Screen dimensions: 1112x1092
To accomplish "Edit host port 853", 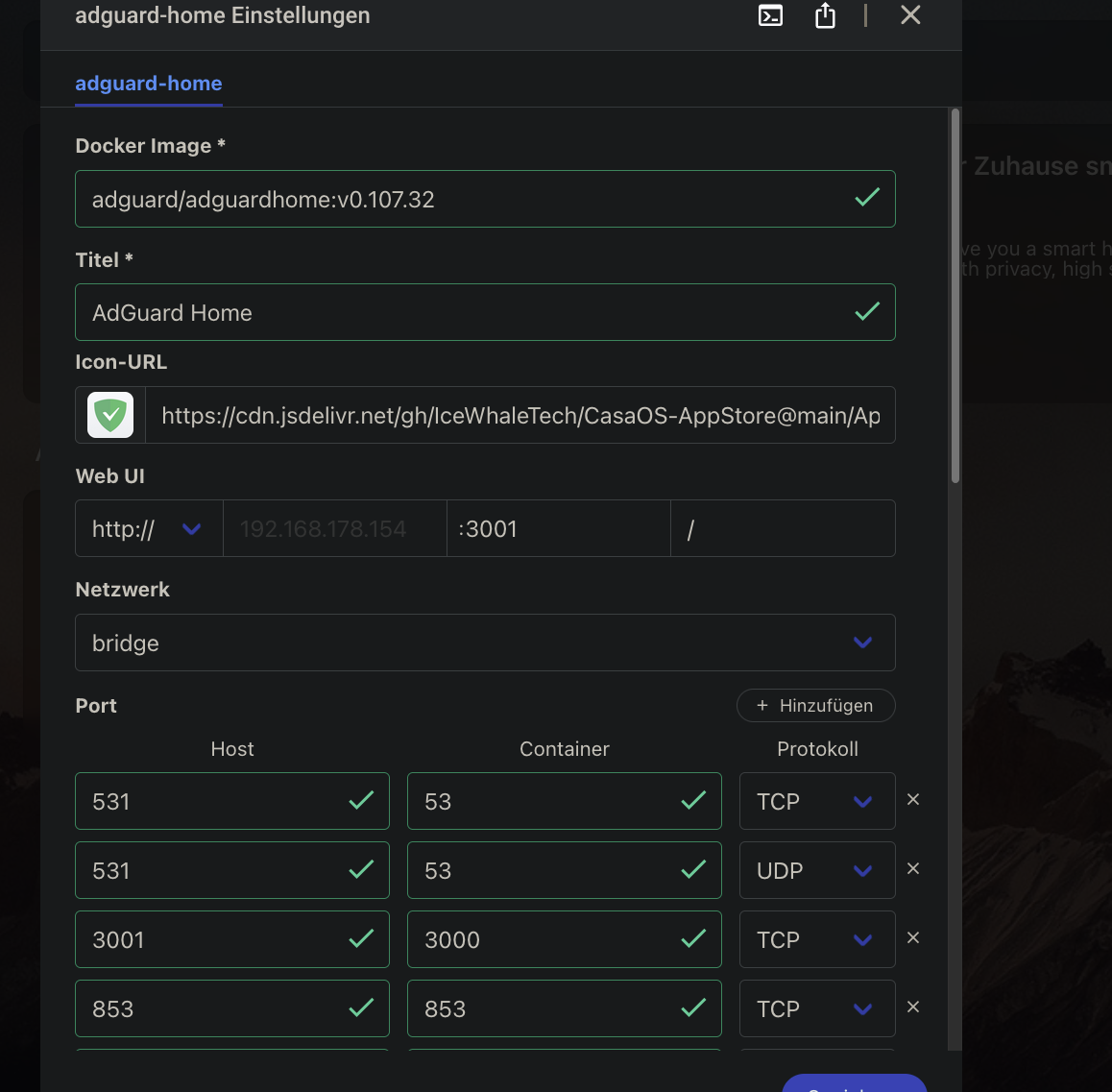I will (x=231, y=1008).
